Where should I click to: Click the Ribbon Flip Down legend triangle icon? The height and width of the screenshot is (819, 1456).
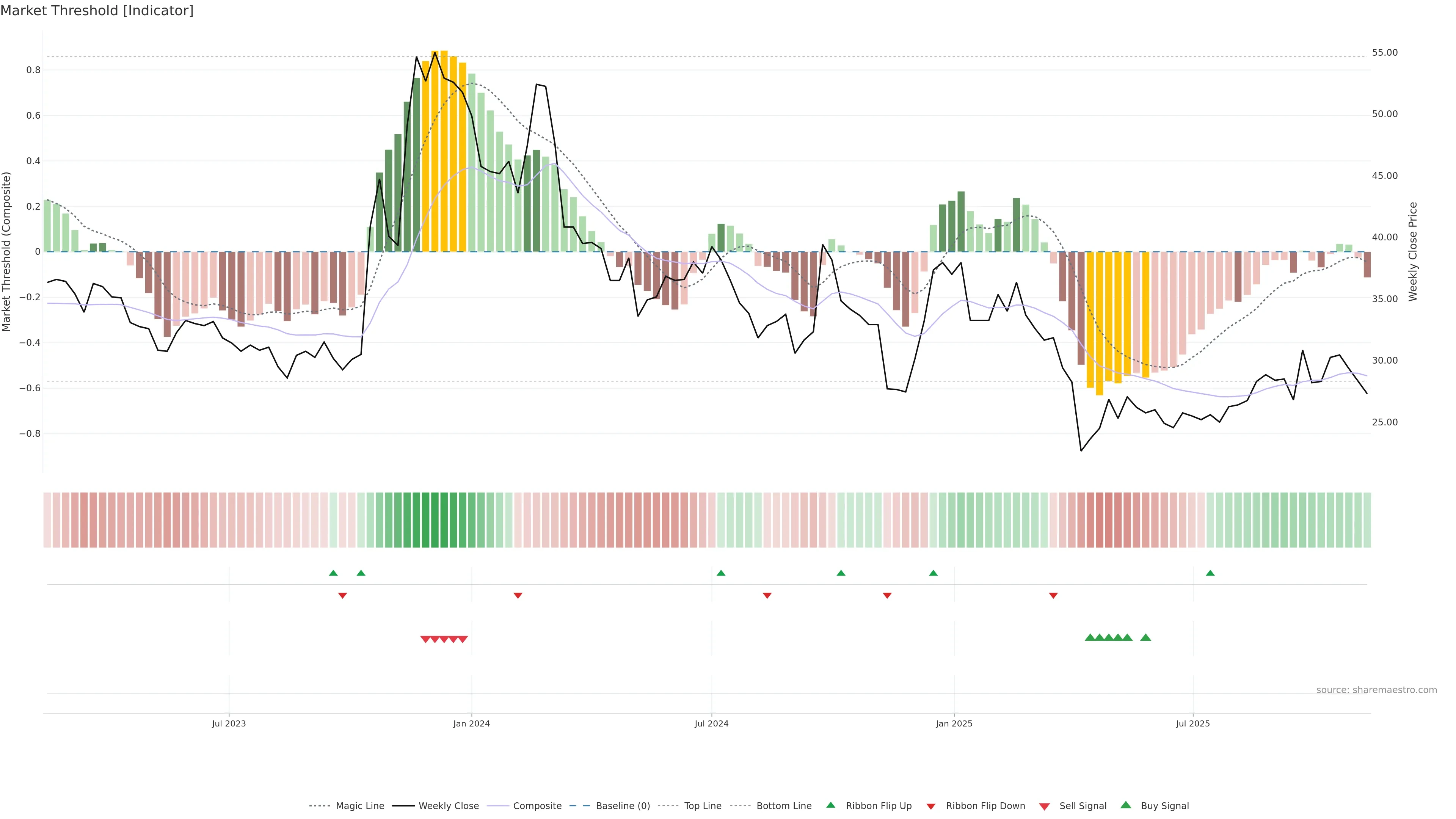[x=931, y=806]
